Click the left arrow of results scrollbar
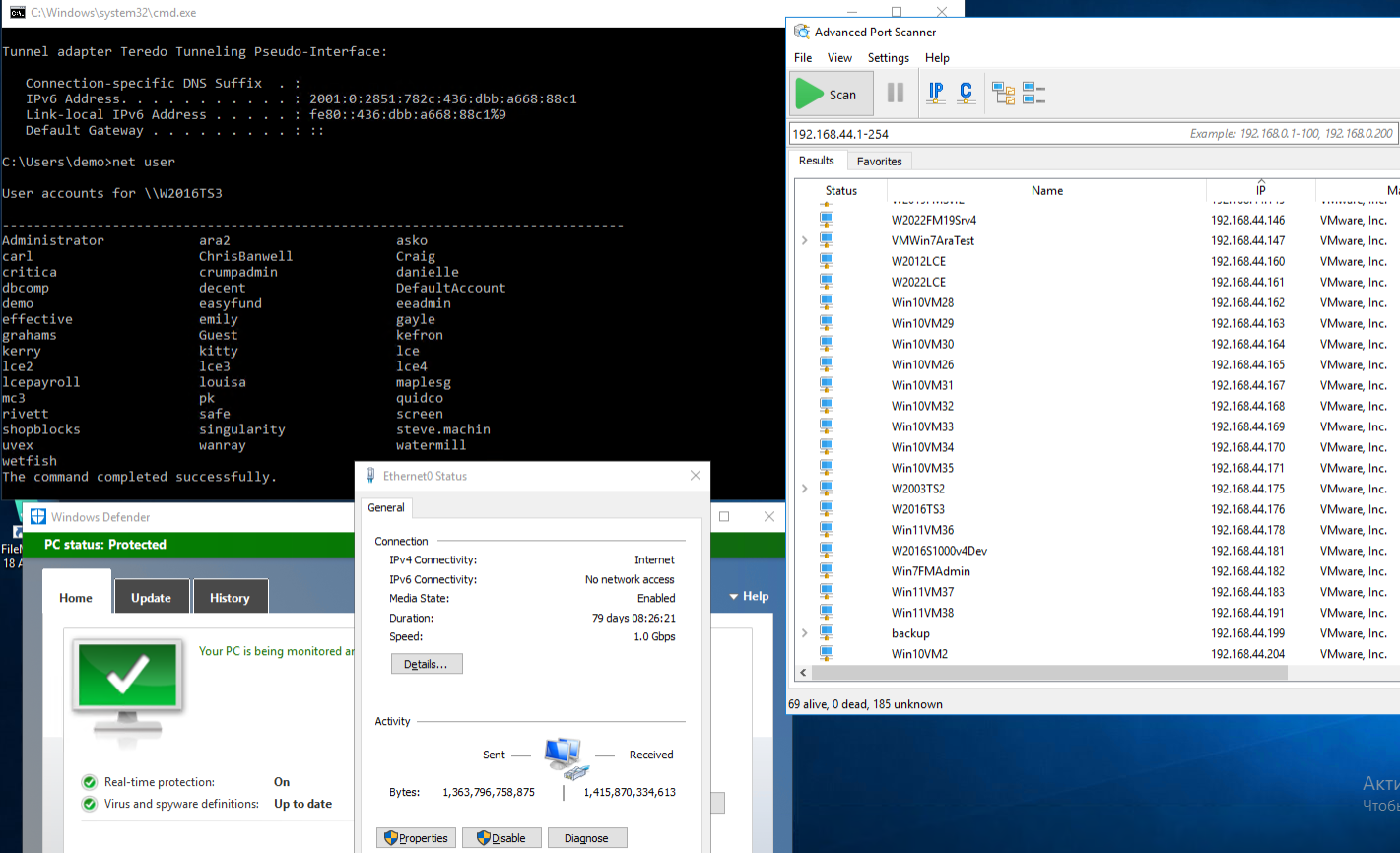 click(x=803, y=673)
